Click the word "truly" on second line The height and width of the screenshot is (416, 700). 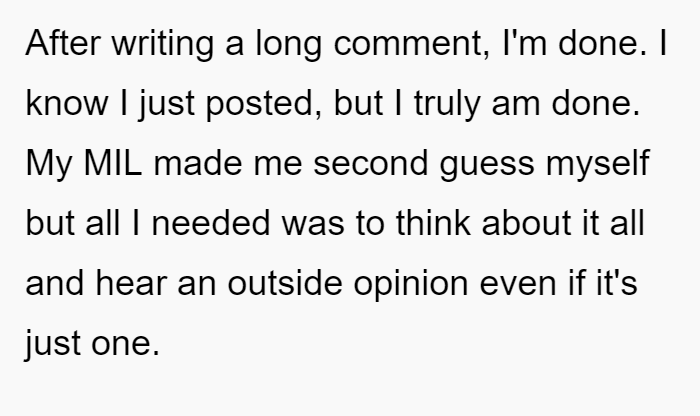(447, 105)
